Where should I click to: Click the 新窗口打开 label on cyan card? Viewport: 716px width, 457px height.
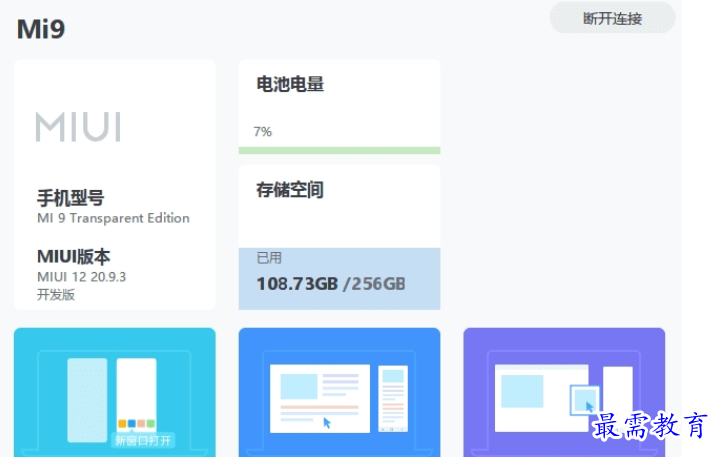coord(142,440)
